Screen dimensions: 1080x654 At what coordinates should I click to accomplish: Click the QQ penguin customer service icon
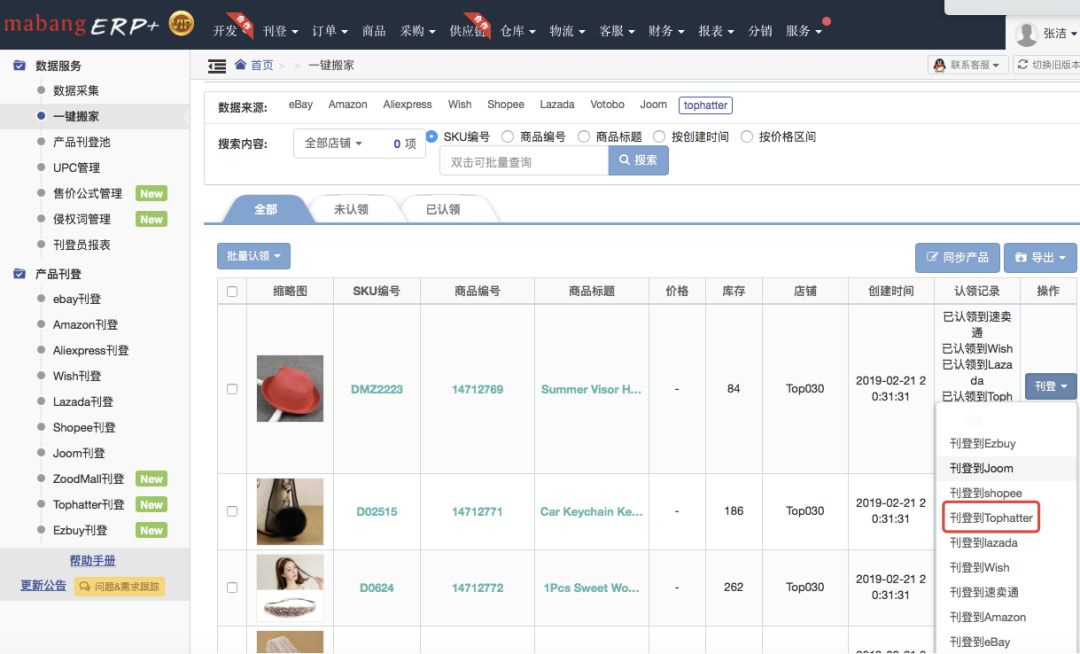tap(939, 65)
